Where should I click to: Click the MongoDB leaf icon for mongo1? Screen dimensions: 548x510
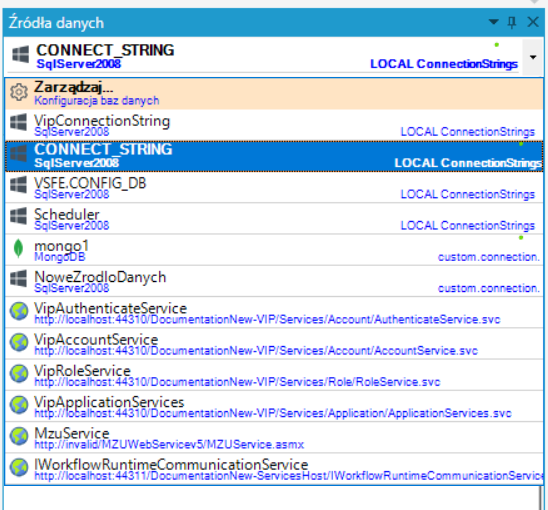pos(18,249)
